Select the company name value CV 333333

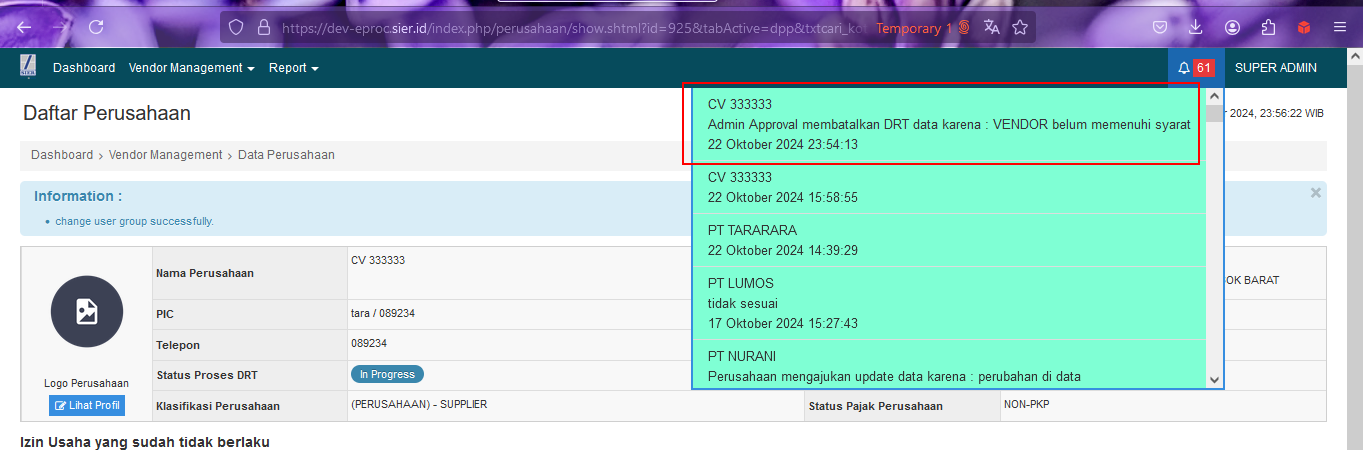click(x=378, y=260)
